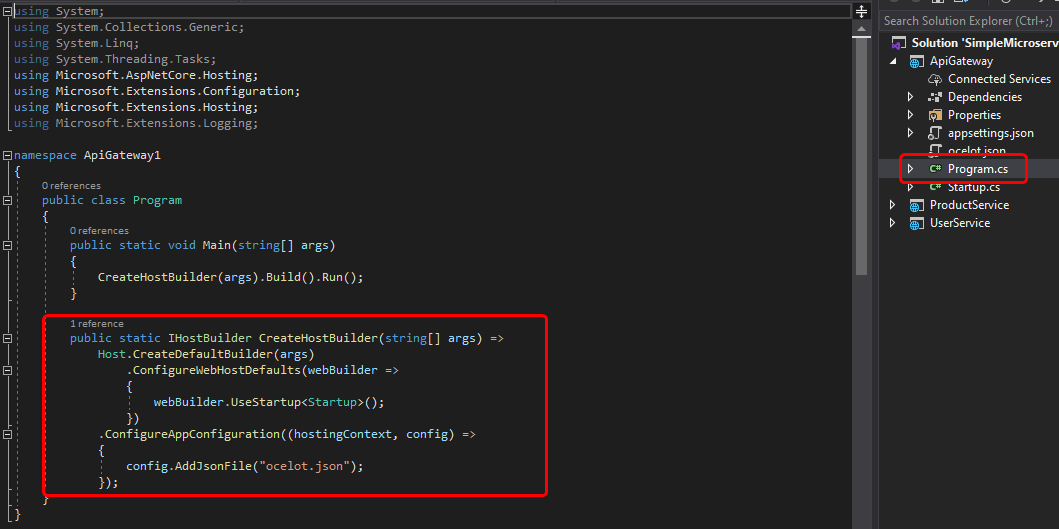Collapse the namespace ApiGateway1 block

click(7, 156)
